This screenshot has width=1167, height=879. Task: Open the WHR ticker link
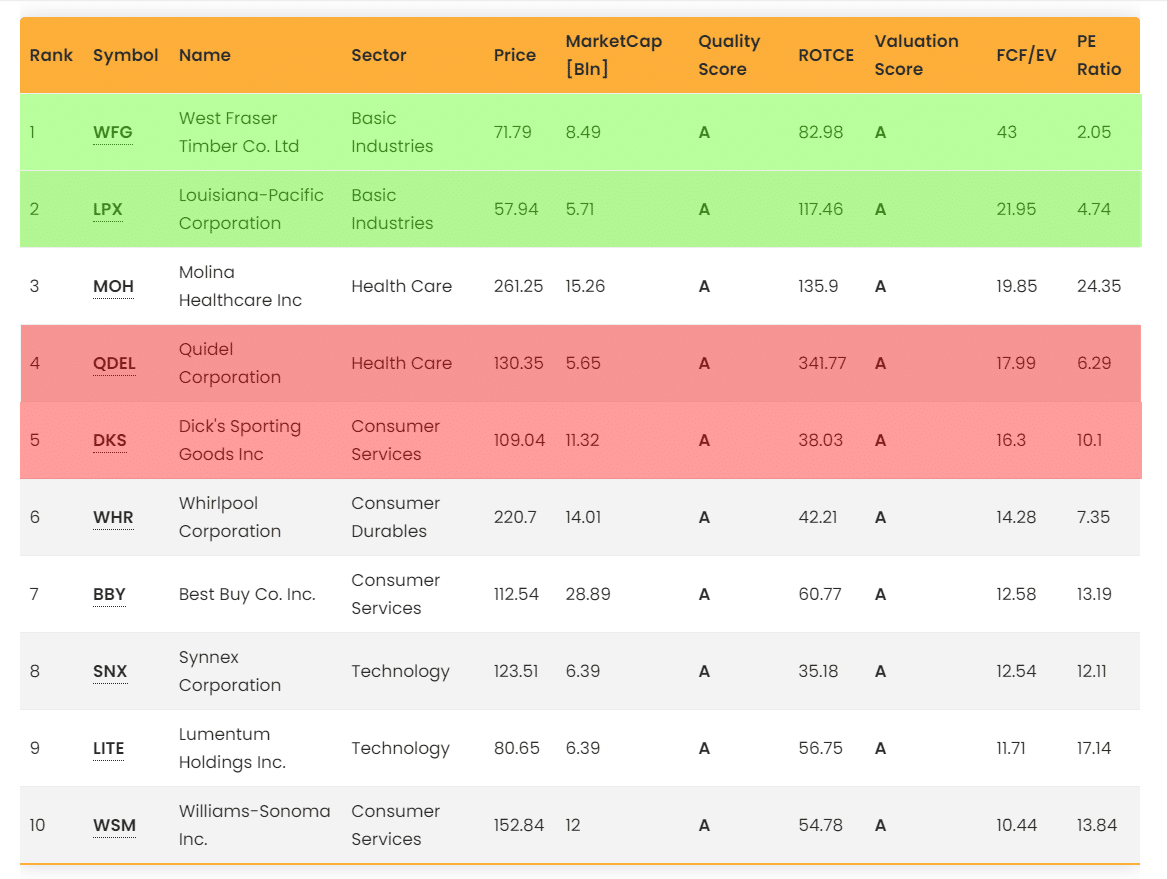click(x=113, y=518)
